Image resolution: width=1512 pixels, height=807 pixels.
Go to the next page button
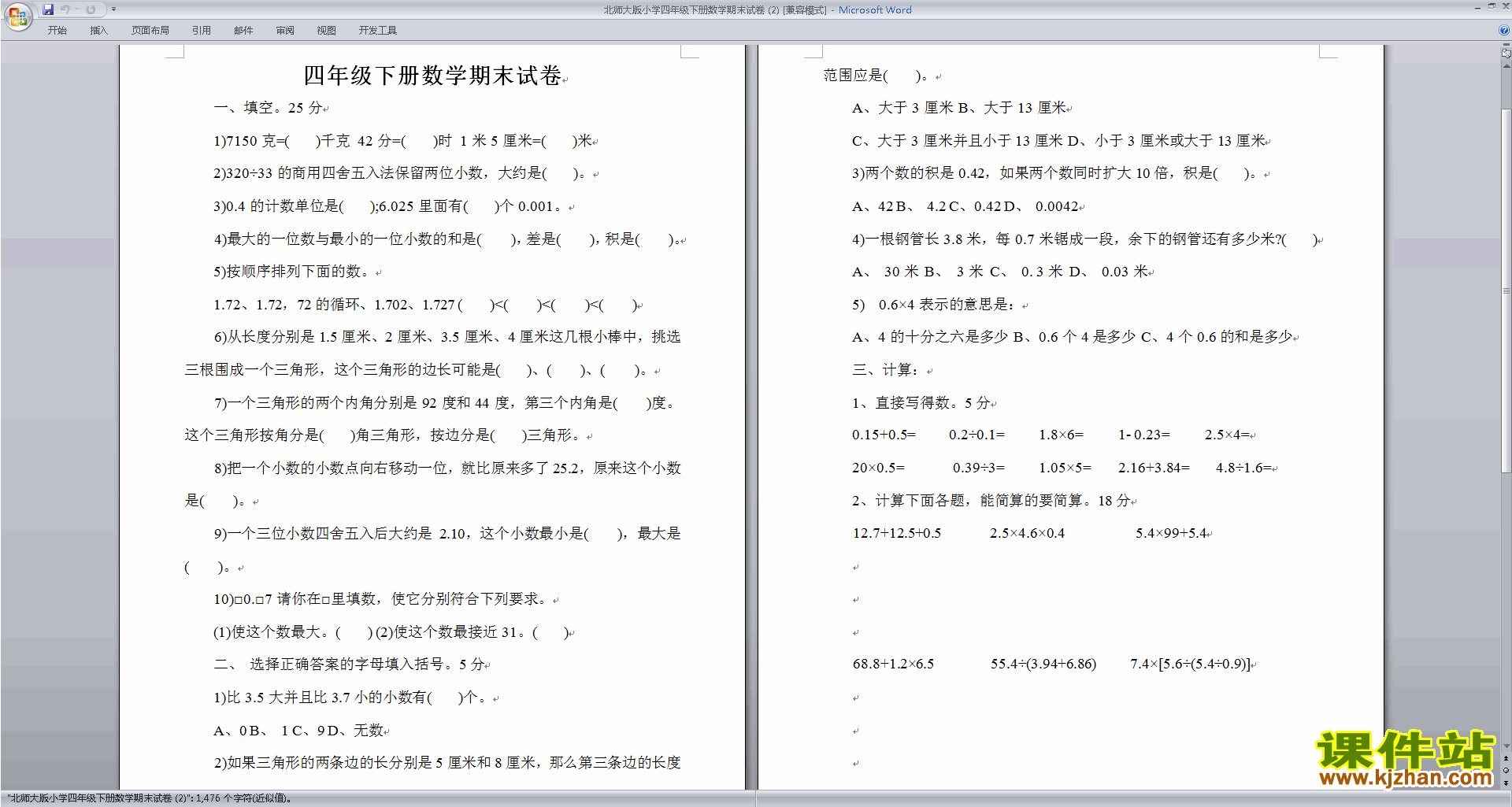[1506, 783]
